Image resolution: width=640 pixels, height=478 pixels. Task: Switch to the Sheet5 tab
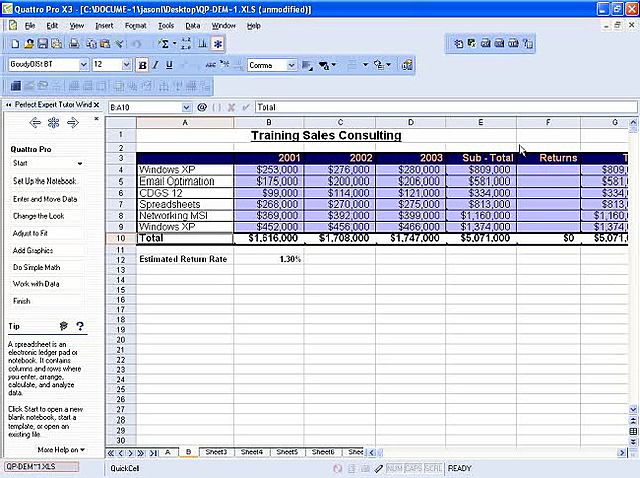(x=287, y=452)
